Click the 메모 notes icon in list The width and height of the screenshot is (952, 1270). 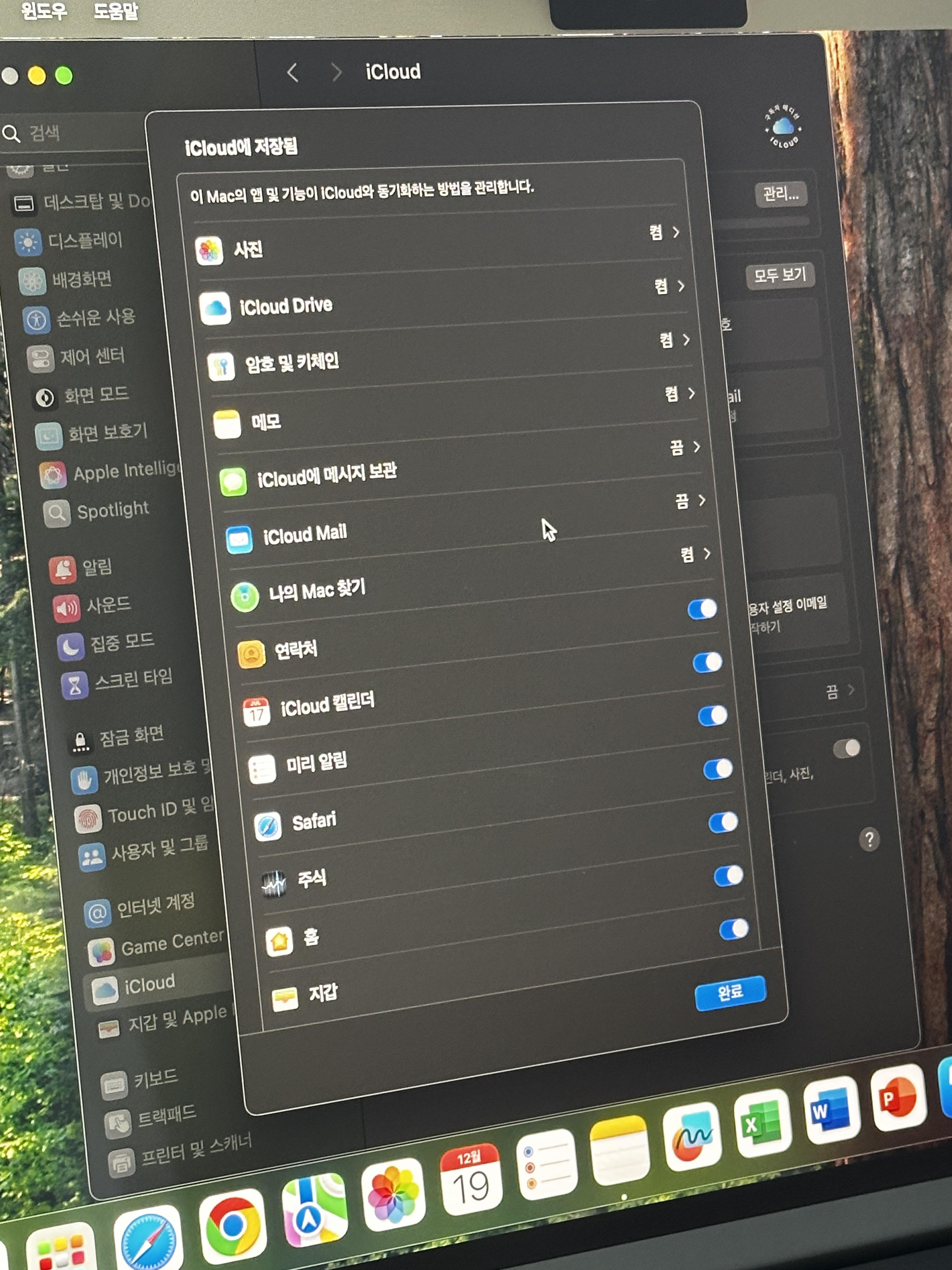[x=227, y=424]
